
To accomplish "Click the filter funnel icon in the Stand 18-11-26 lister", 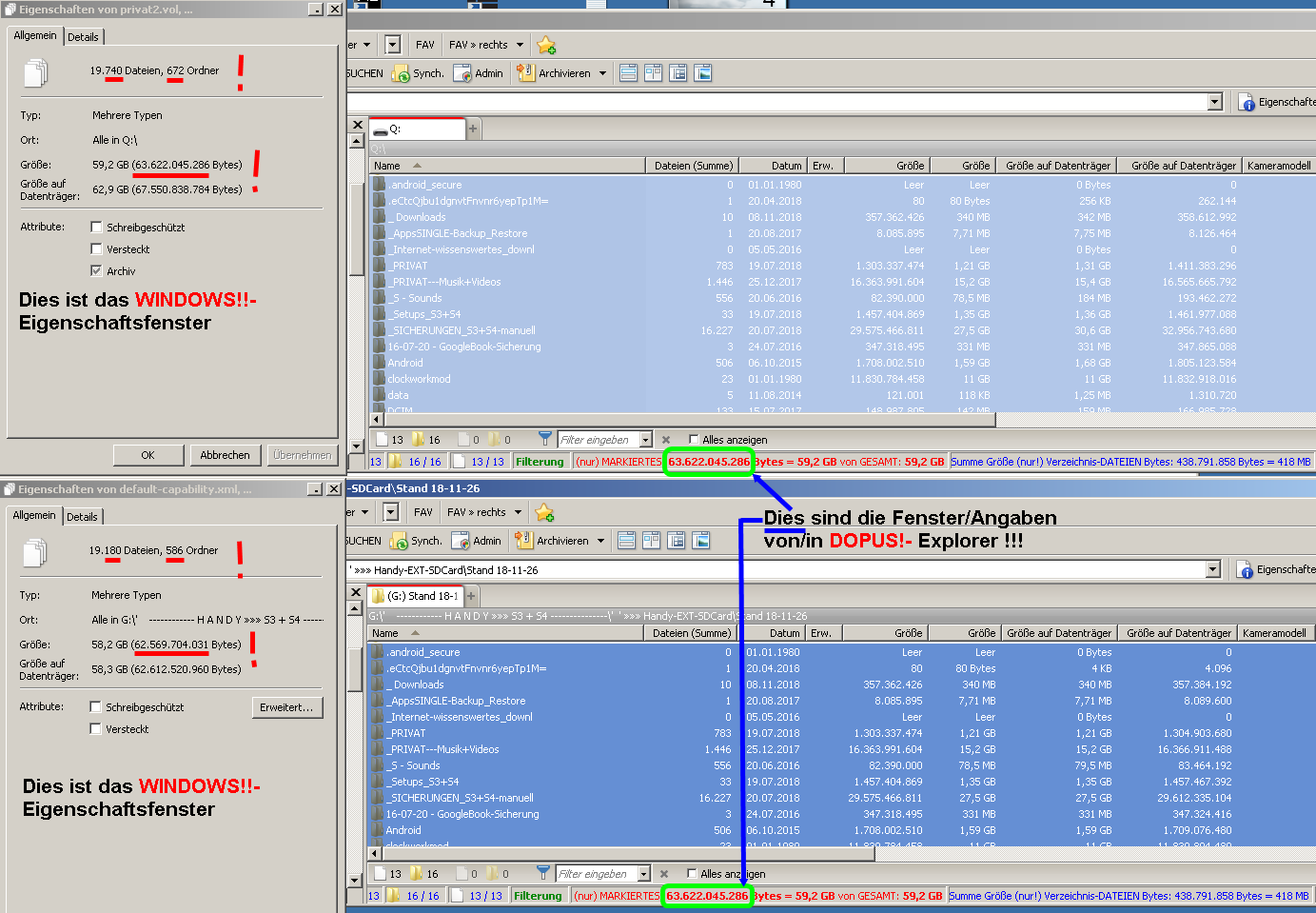I will [x=543, y=873].
